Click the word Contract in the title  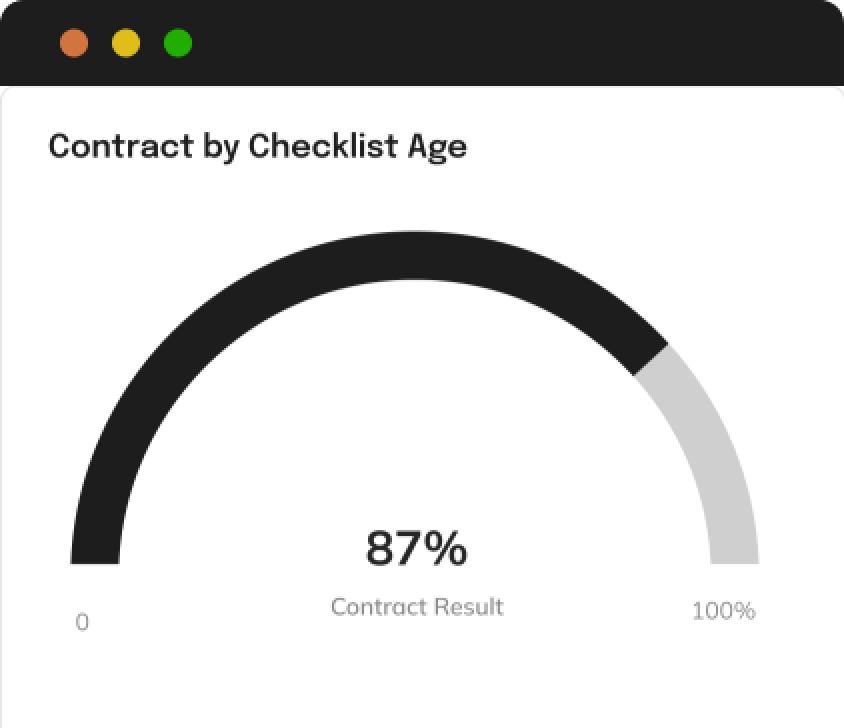tap(121, 146)
